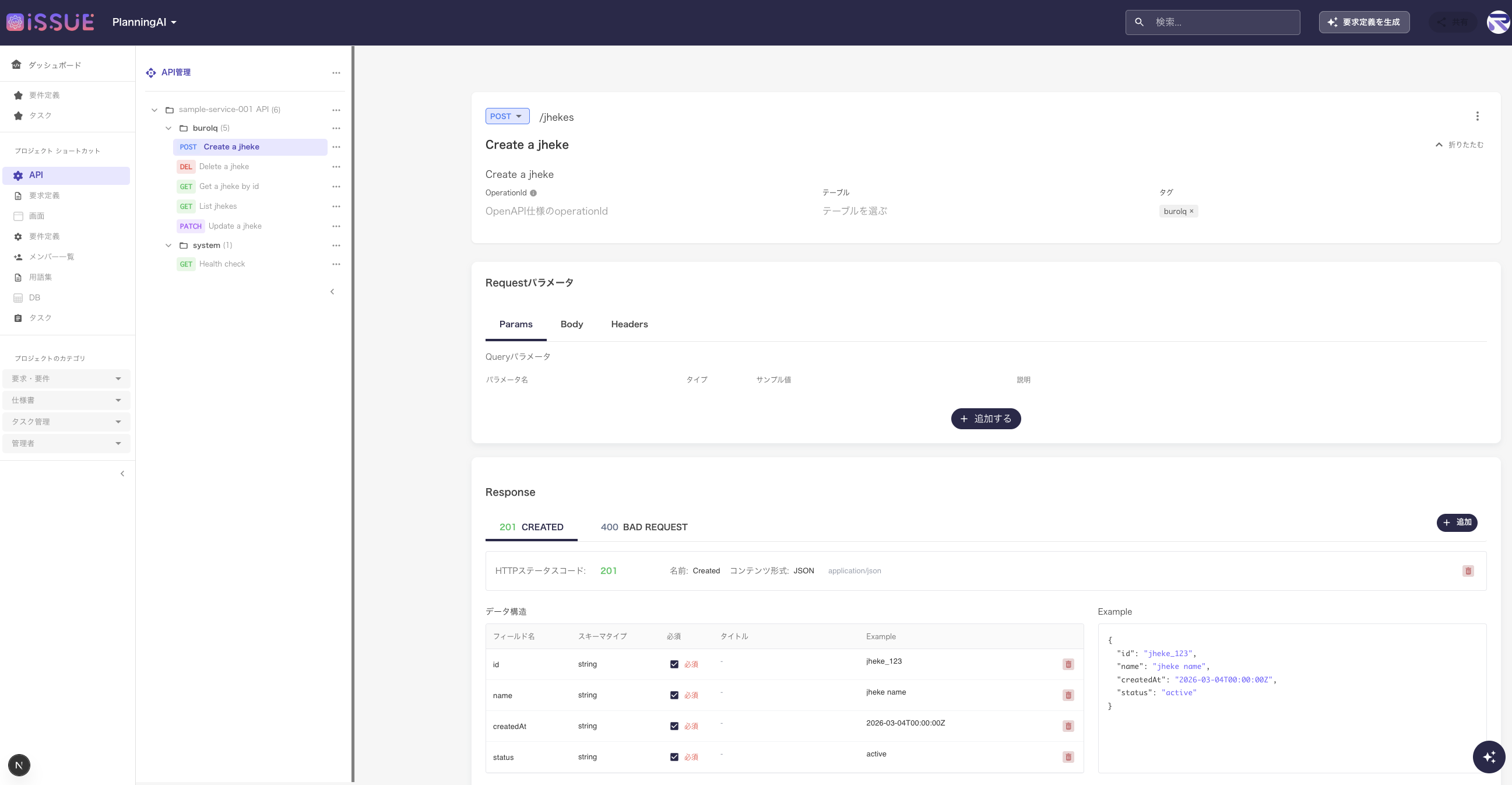The width and height of the screenshot is (1512, 785).
Task: Open the three-dot menu beside API管理 header
Action: 336,73
